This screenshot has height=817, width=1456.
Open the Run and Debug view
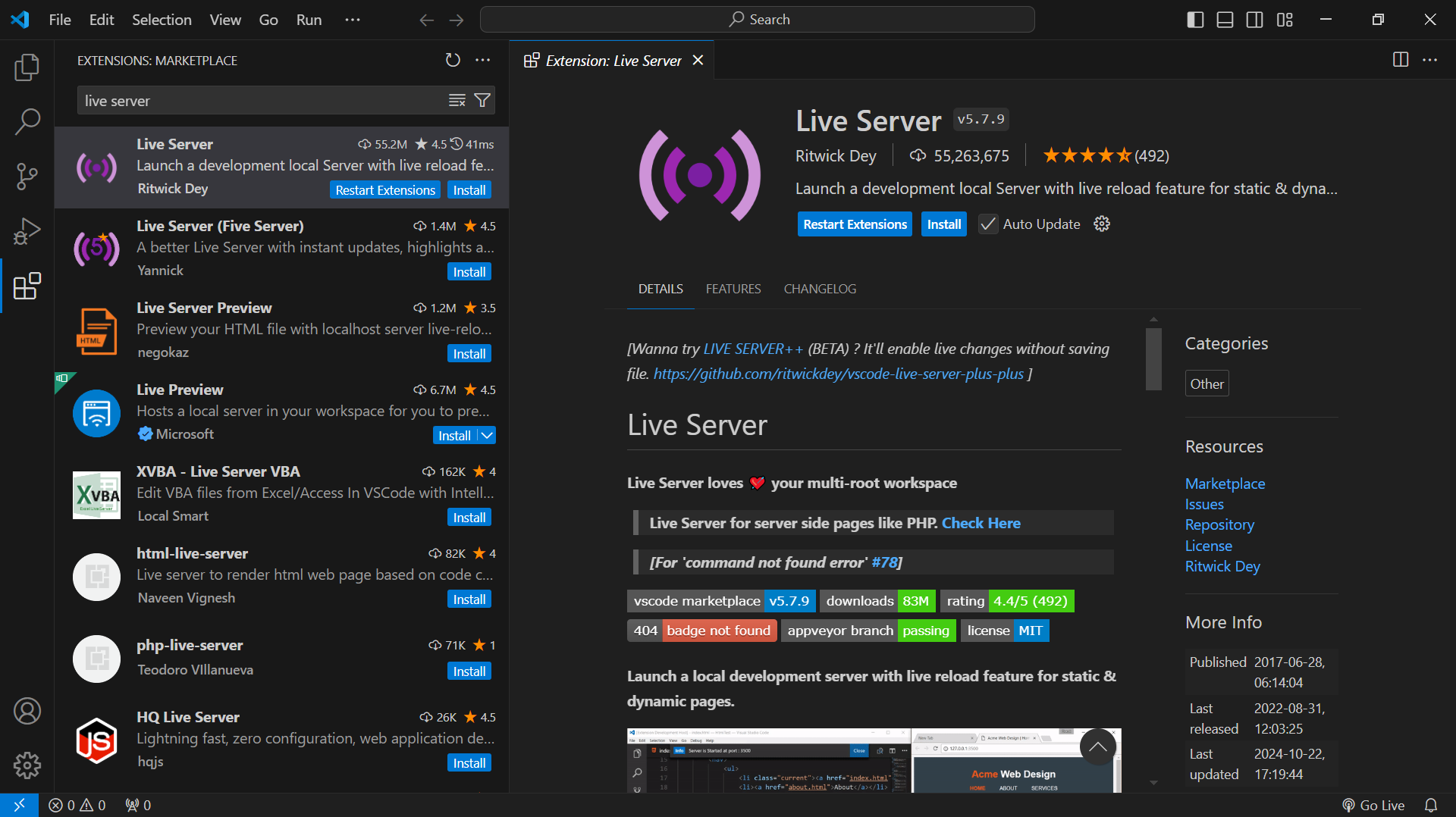(27, 231)
